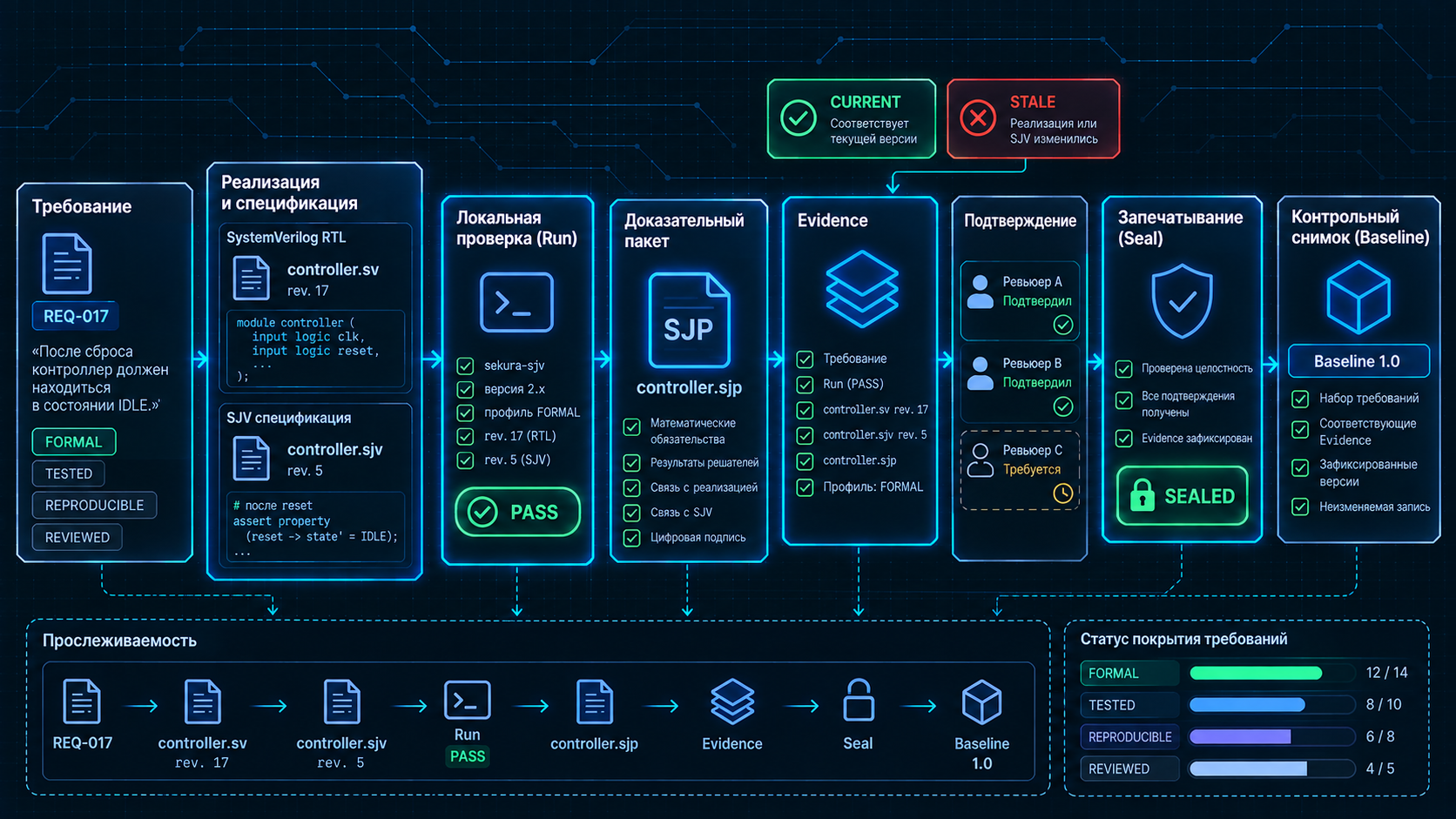Toggle the Проверена целостность checkbox
Image resolution: width=1456 pixels, height=819 pixels.
[x=1124, y=368]
